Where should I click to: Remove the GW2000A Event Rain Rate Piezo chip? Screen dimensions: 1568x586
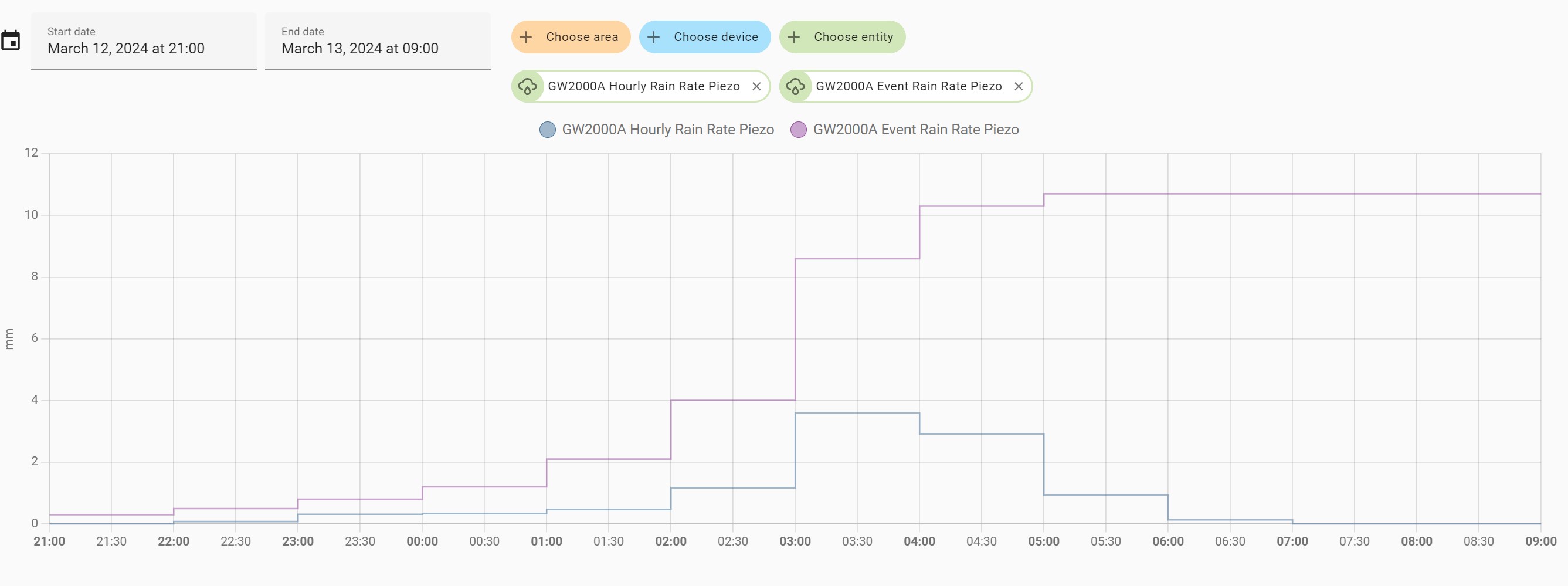1019,86
